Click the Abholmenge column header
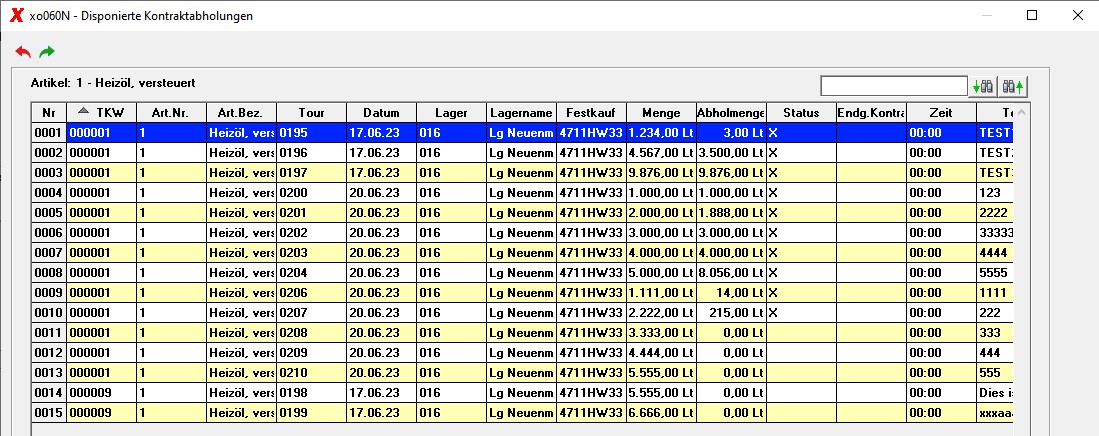Screen dimensions: 1099x436 point(731,113)
